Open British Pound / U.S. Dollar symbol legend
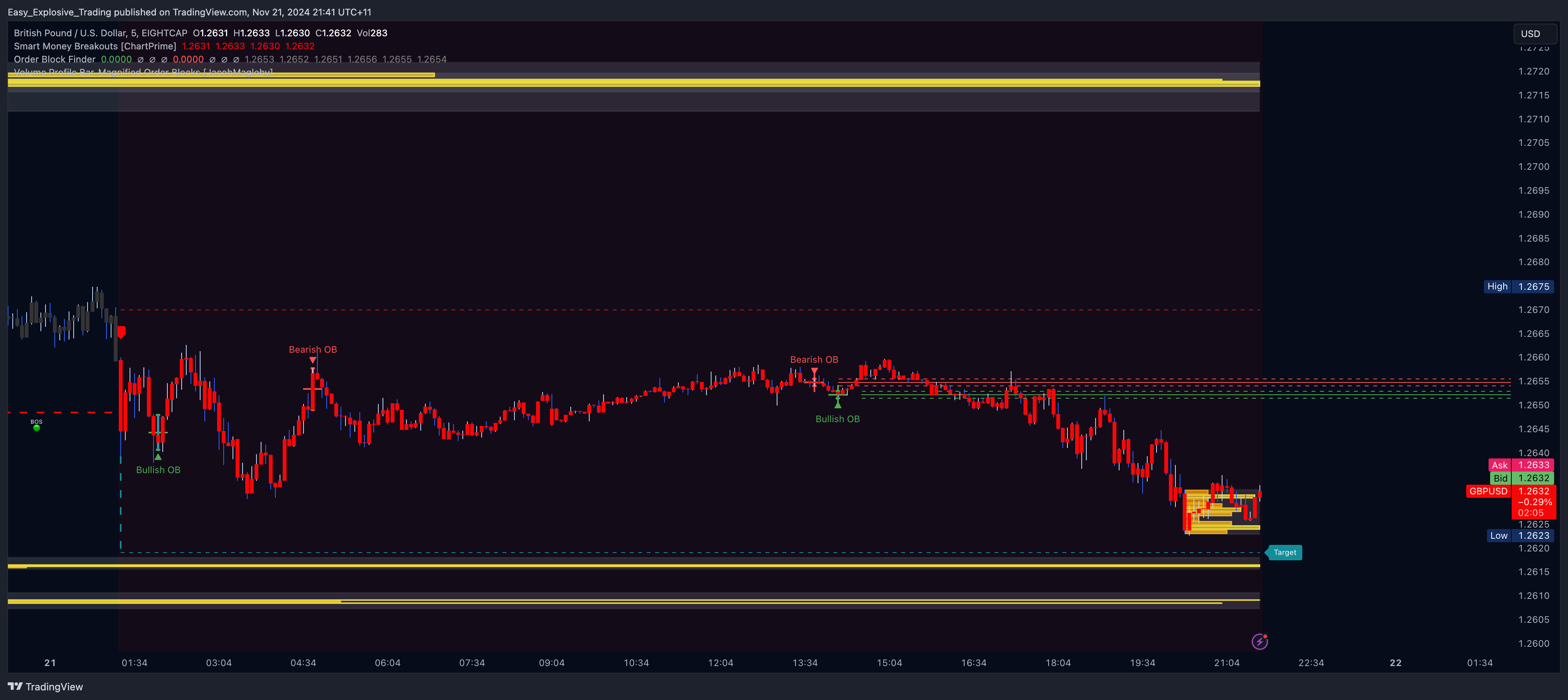1568x700 pixels. [x=100, y=33]
